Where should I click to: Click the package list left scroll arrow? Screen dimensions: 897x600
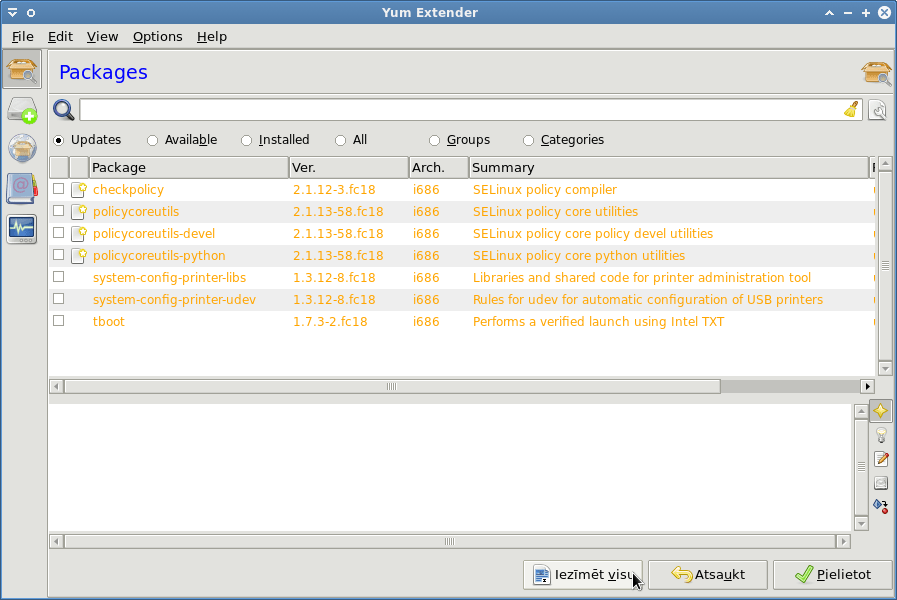point(56,387)
